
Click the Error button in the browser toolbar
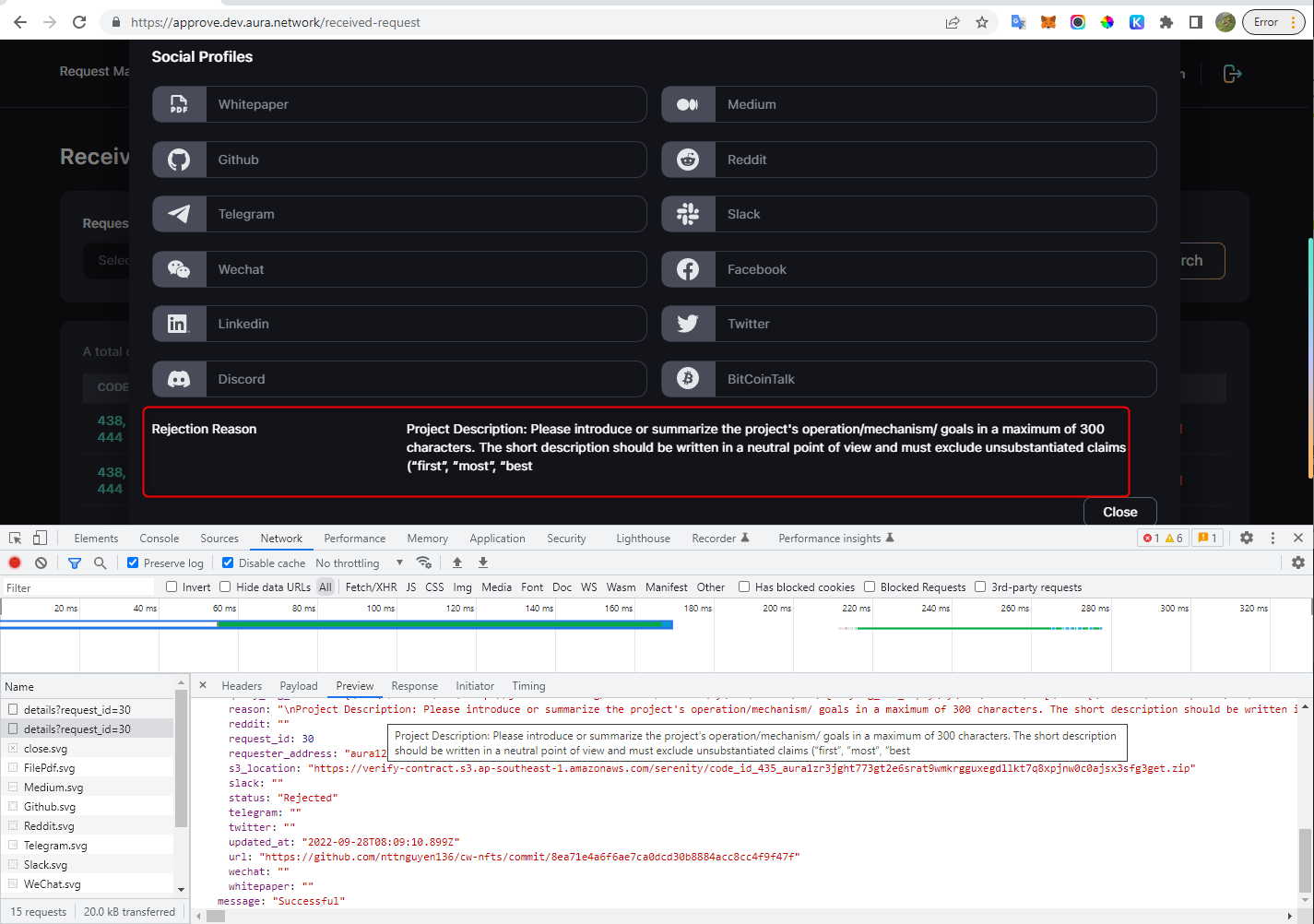click(x=1264, y=21)
